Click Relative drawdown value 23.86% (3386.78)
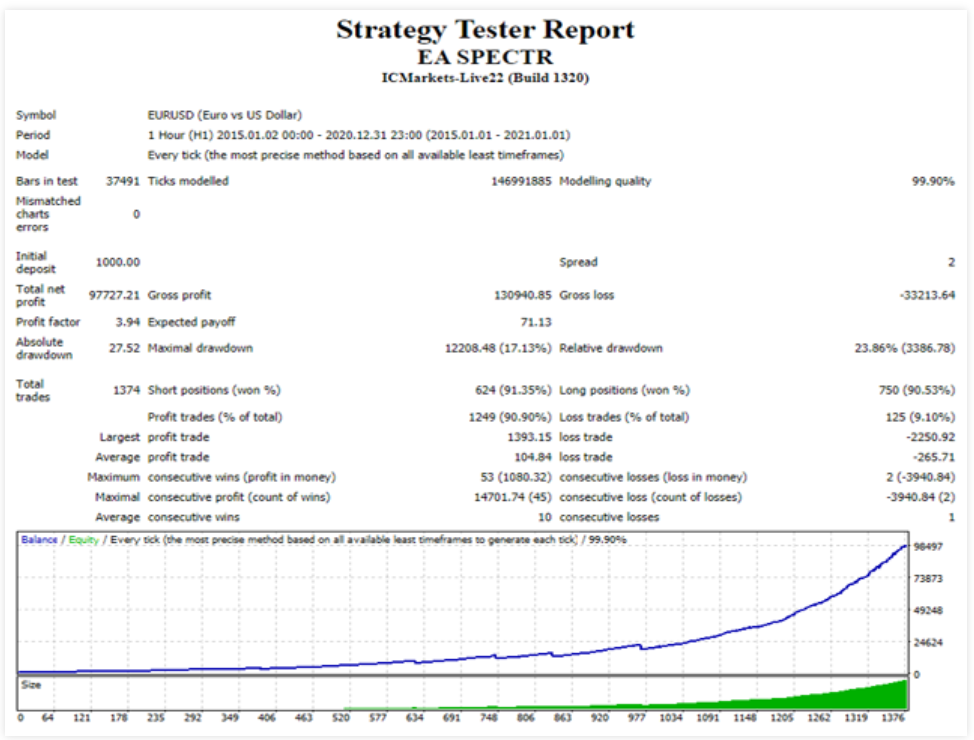This screenshot has height=740, width=974. click(905, 348)
